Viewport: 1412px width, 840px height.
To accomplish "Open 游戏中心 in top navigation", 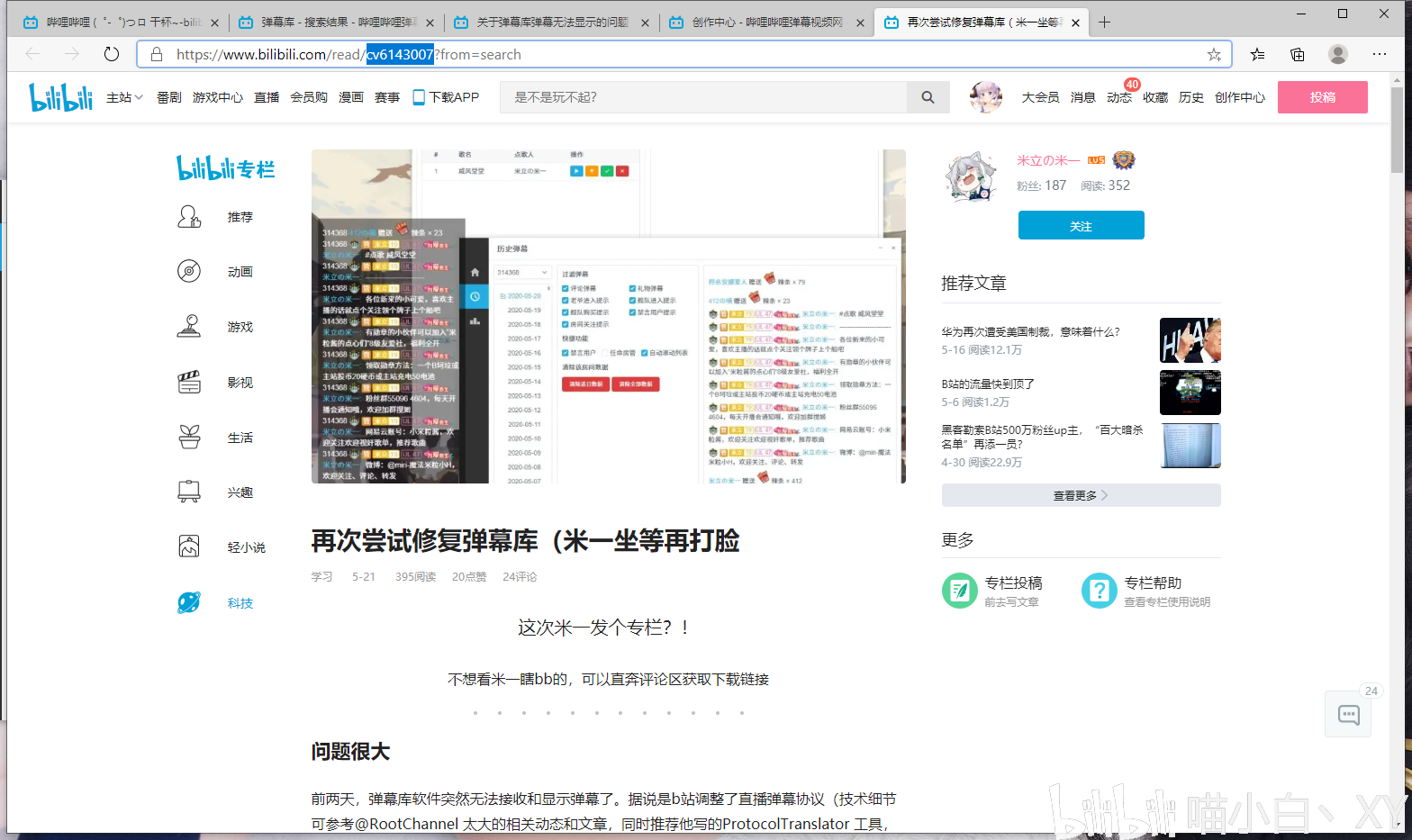I will 218,97.
